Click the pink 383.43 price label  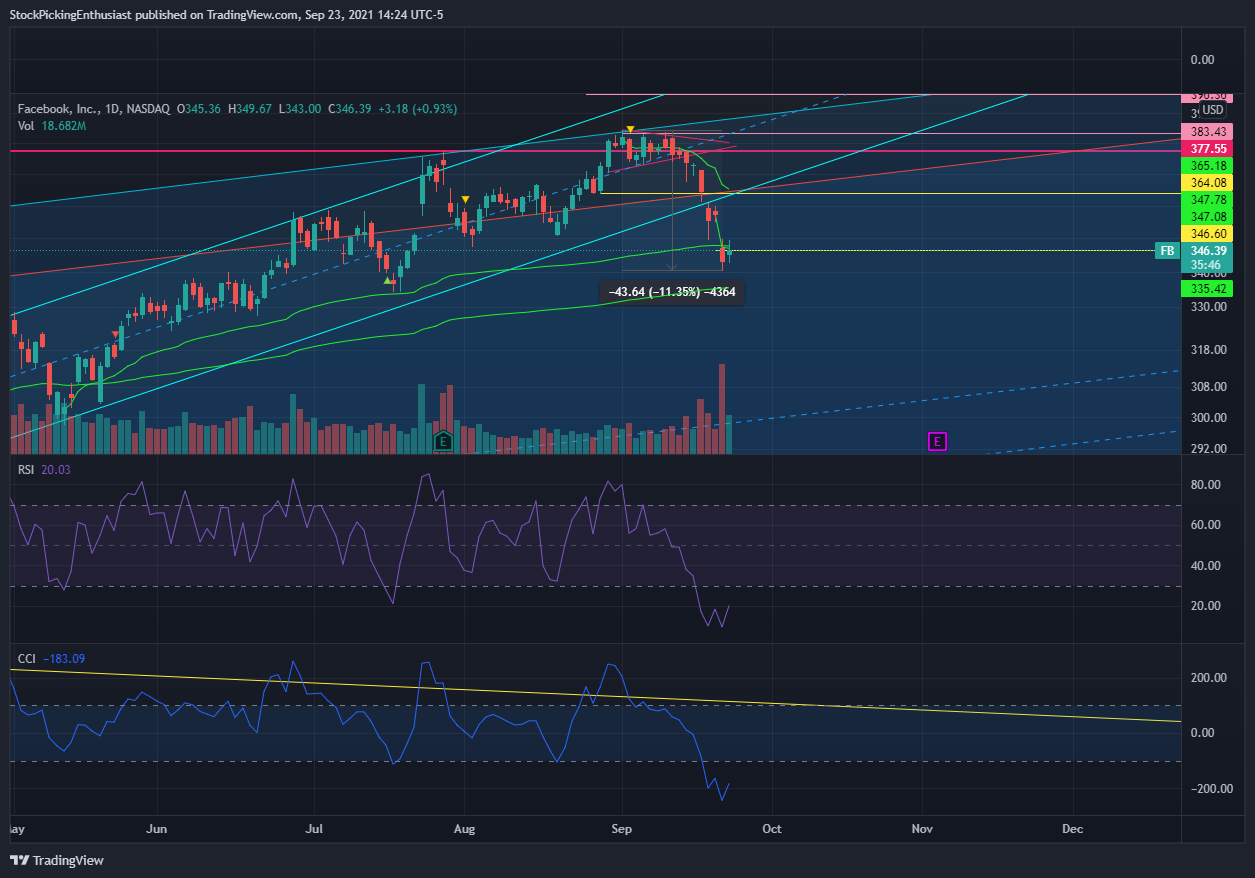click(x=1206, y=132)
